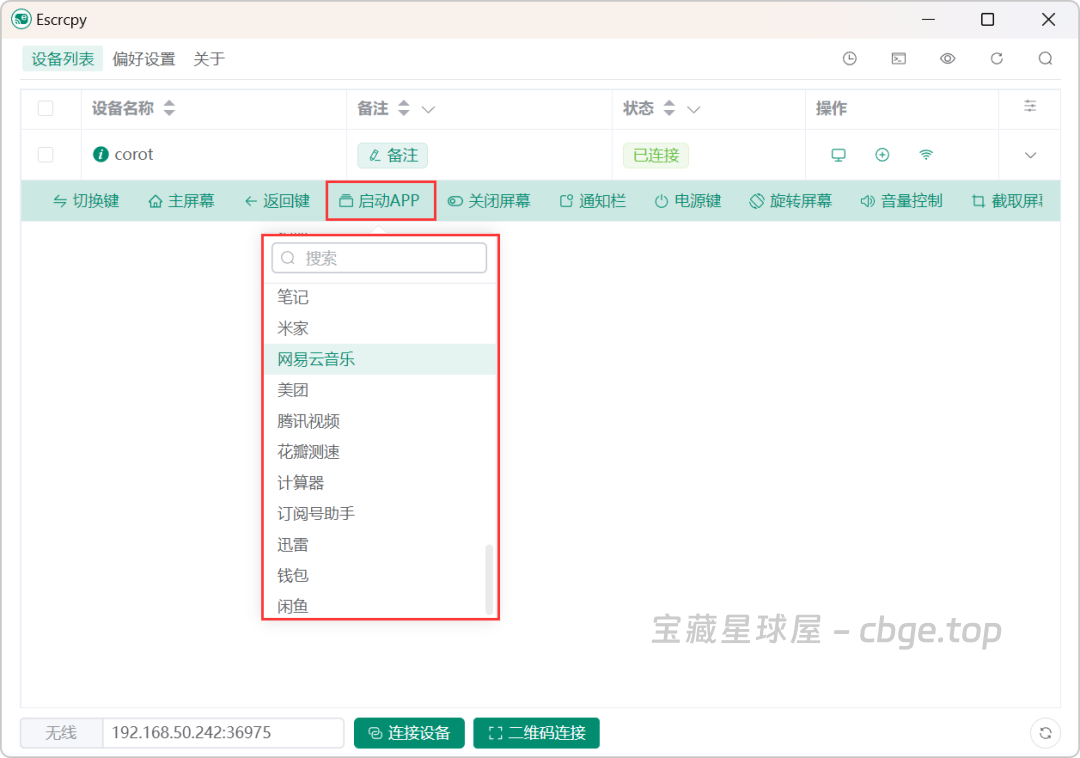Open the terminal console icon in top toolbar

coord(898,59)
